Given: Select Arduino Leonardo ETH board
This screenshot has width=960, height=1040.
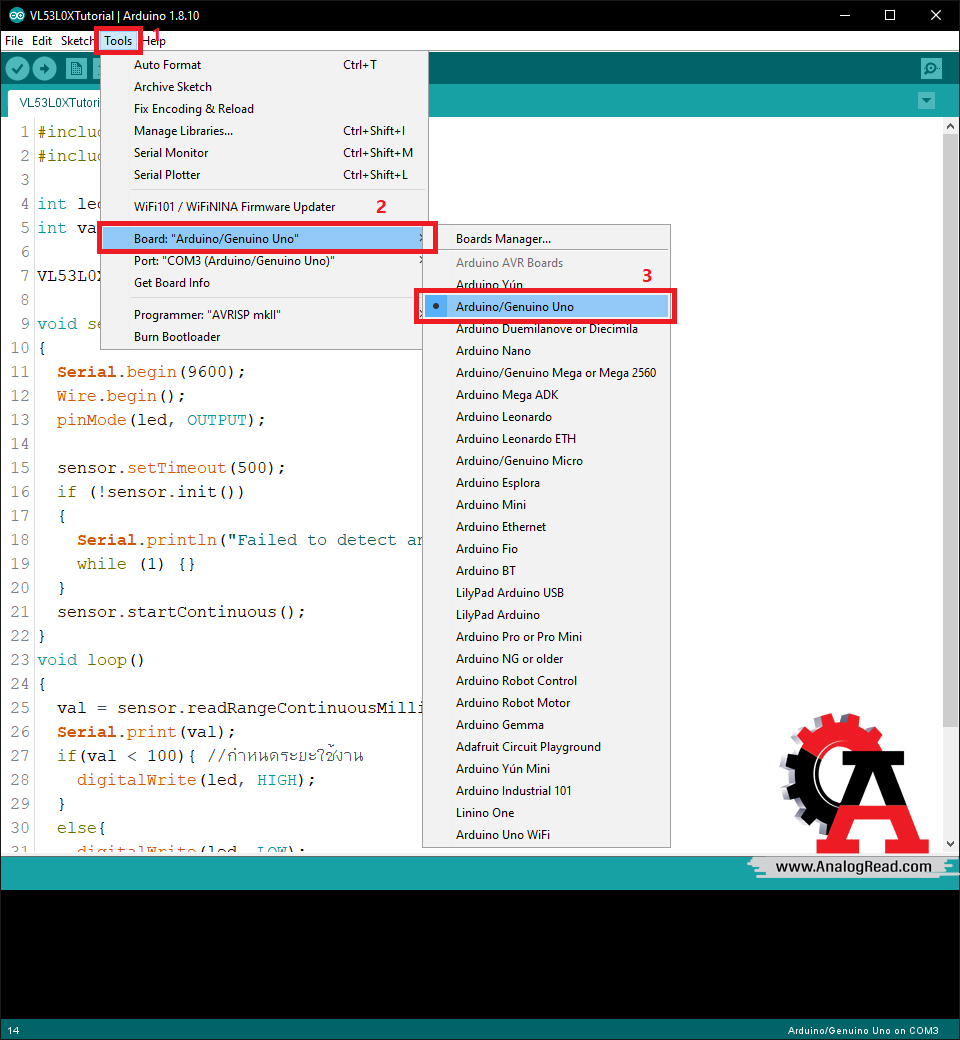Looking at the screenshot, I should pyautogui.click(x=546, y=438).
